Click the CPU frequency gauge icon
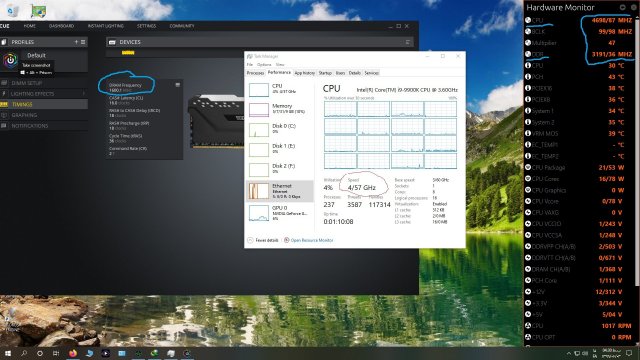This screenshot has height=360, width=640. click(x=528, y=20)
